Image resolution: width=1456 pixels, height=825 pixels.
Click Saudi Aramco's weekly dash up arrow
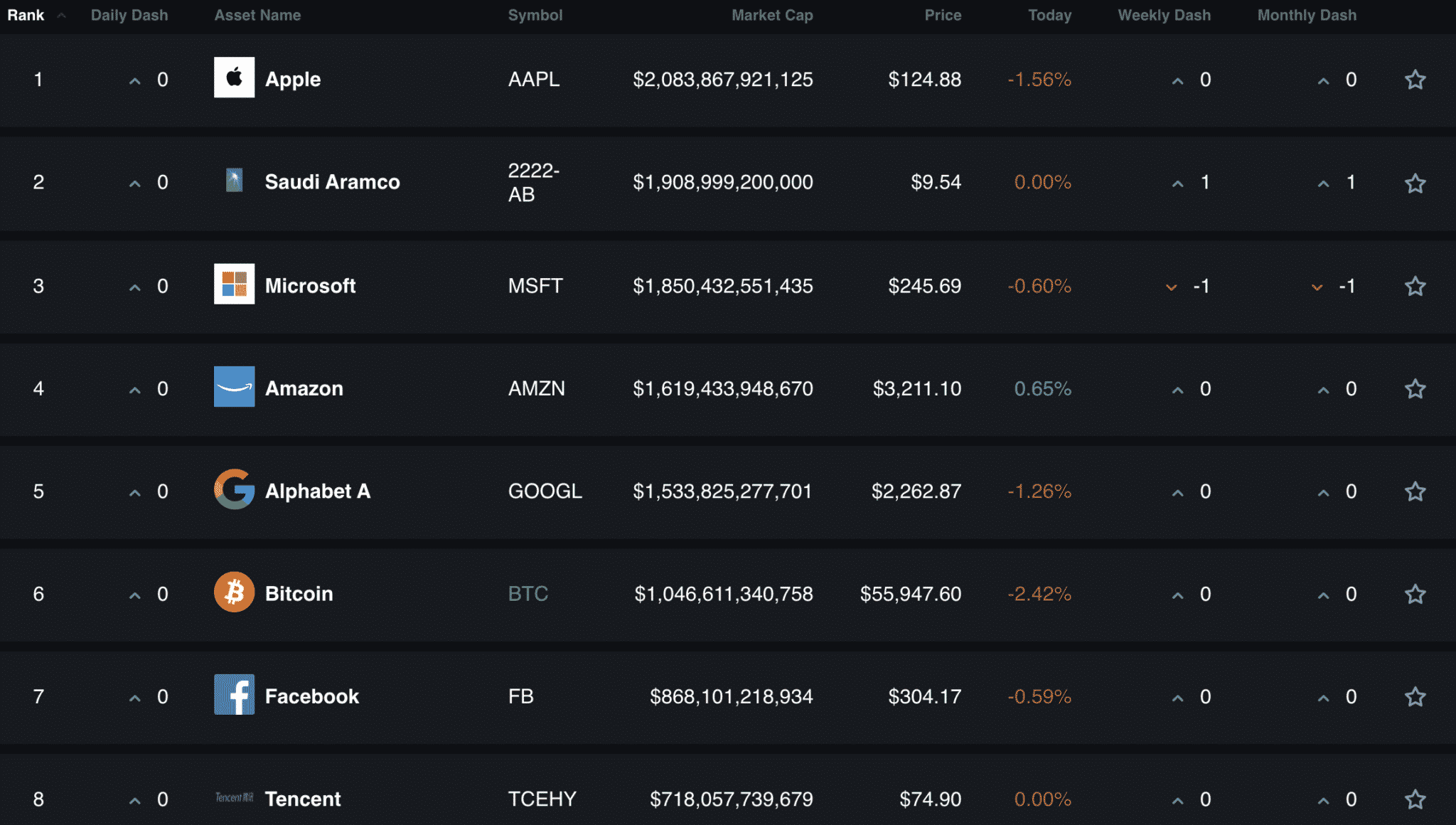click(x=1177, y=183)
